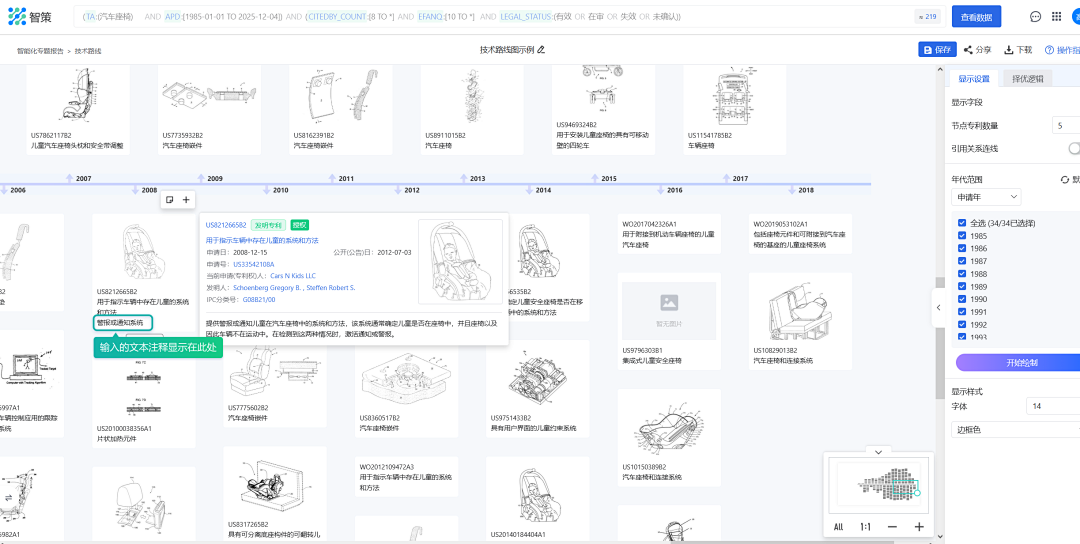Click the pencil icon beside 技术路线图示例
This screenshot has height=544, width=1080.
coord(541,50)
